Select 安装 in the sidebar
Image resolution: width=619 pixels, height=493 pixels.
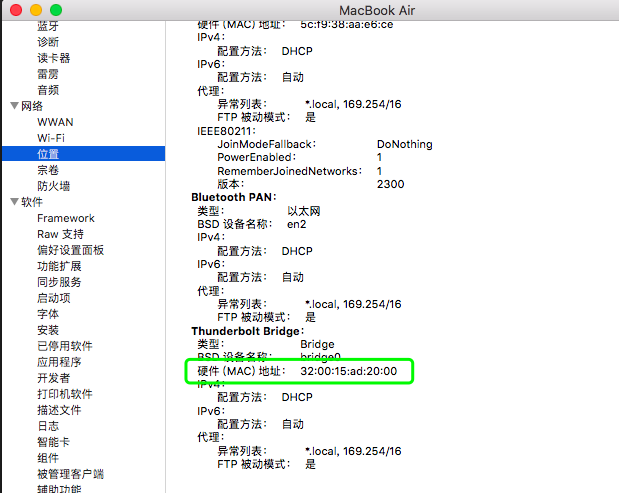click(48, 330)
